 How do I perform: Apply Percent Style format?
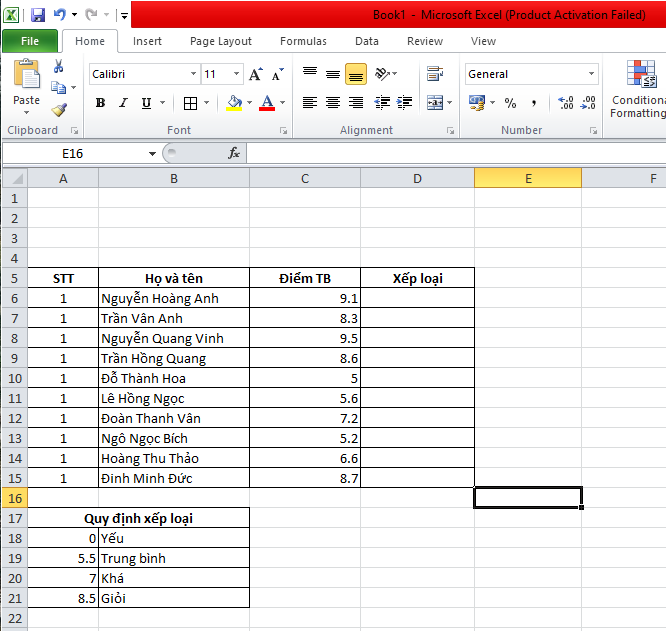511,103
